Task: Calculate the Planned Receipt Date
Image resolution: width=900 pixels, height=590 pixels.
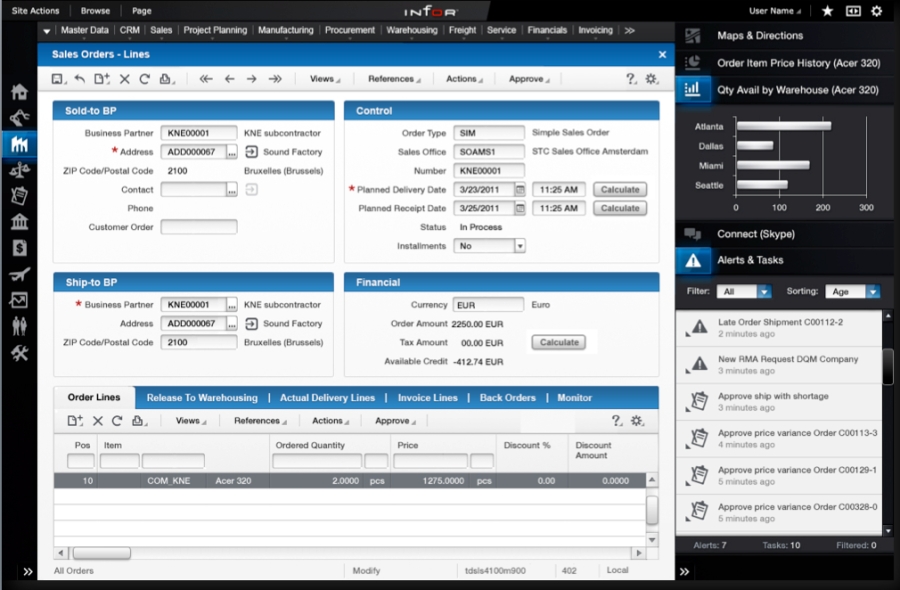Action: coord(620,208)
